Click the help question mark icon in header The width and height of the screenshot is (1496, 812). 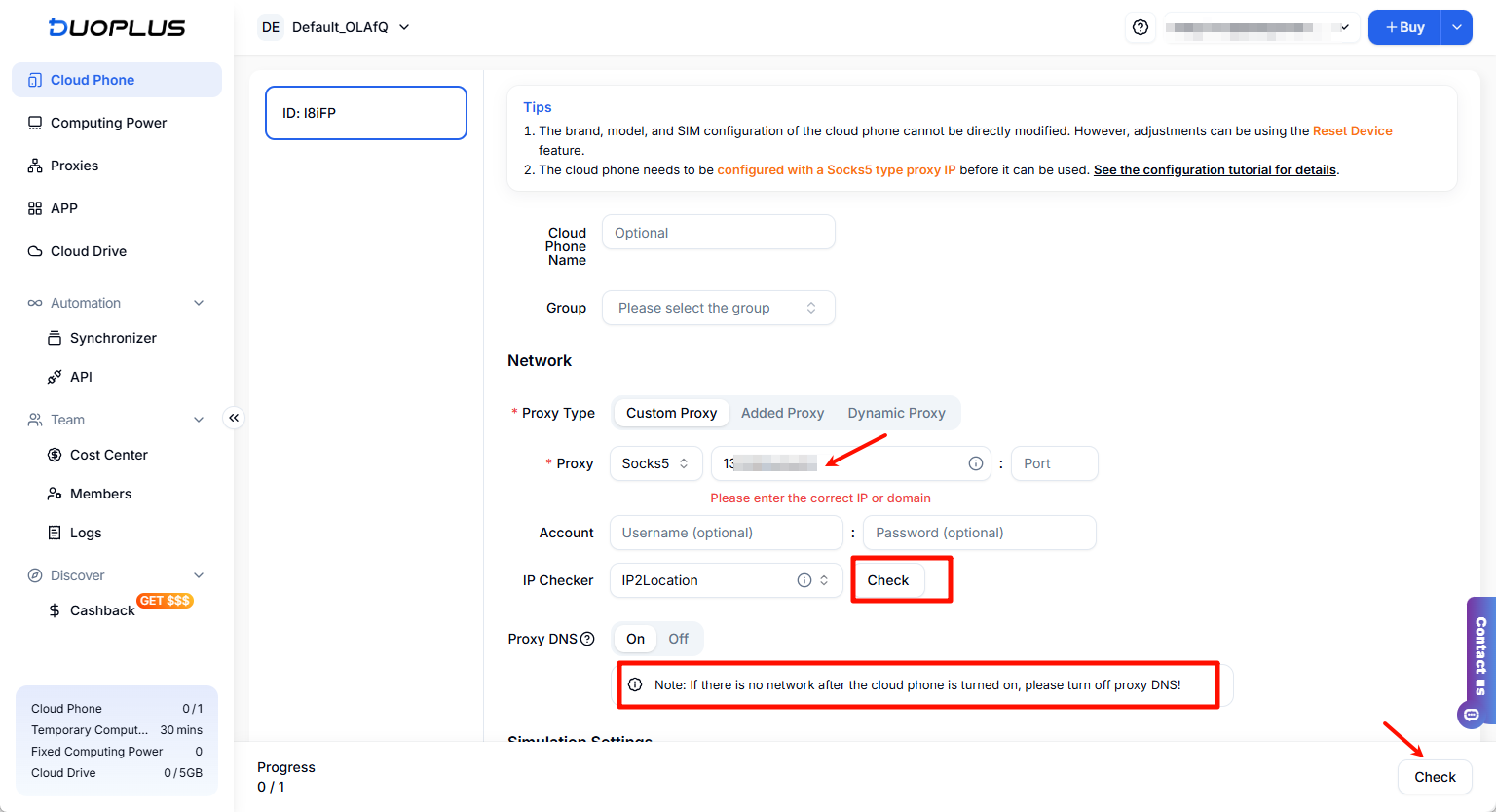click(1141, 27)
